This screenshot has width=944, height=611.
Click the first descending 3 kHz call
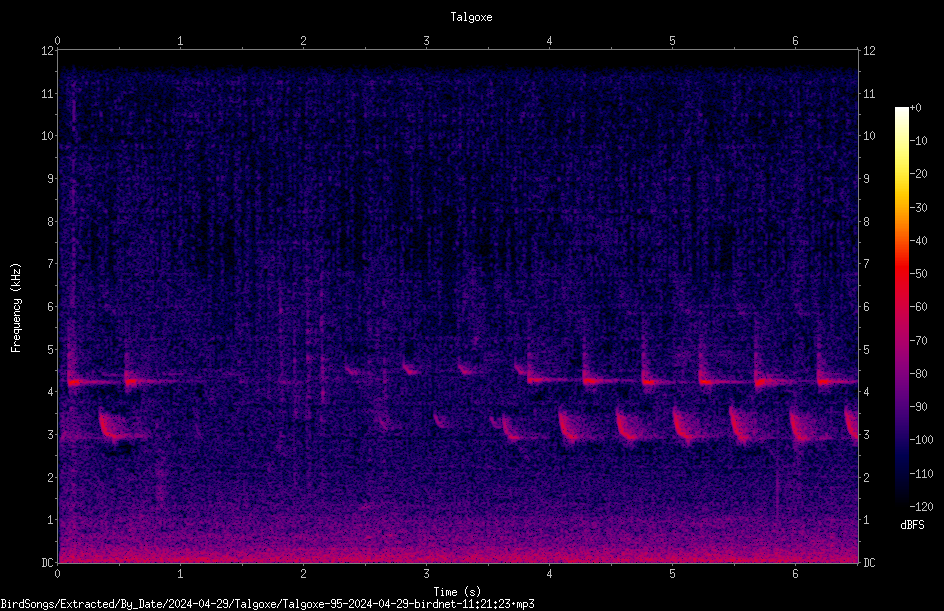coord(113,425)
